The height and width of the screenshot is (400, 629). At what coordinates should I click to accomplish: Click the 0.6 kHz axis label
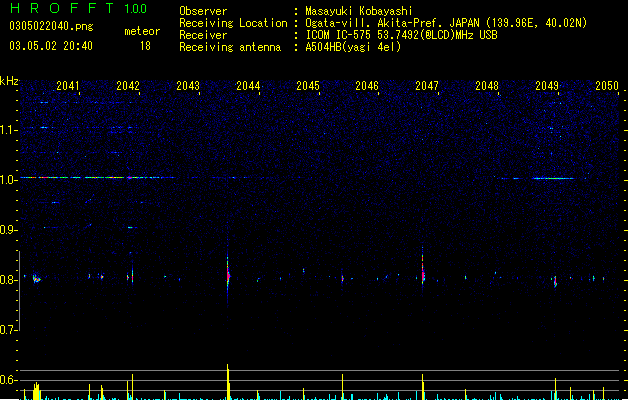pos(8,380)
